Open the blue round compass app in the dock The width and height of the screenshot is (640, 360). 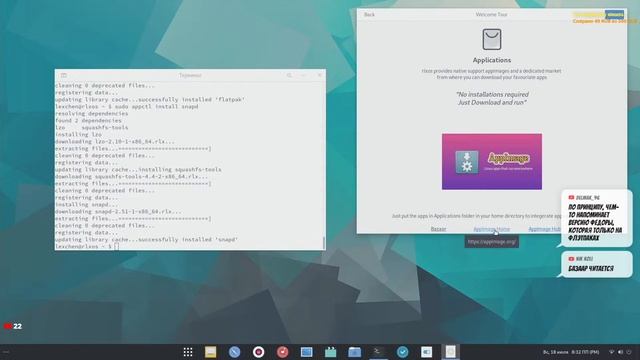[234, 352]
